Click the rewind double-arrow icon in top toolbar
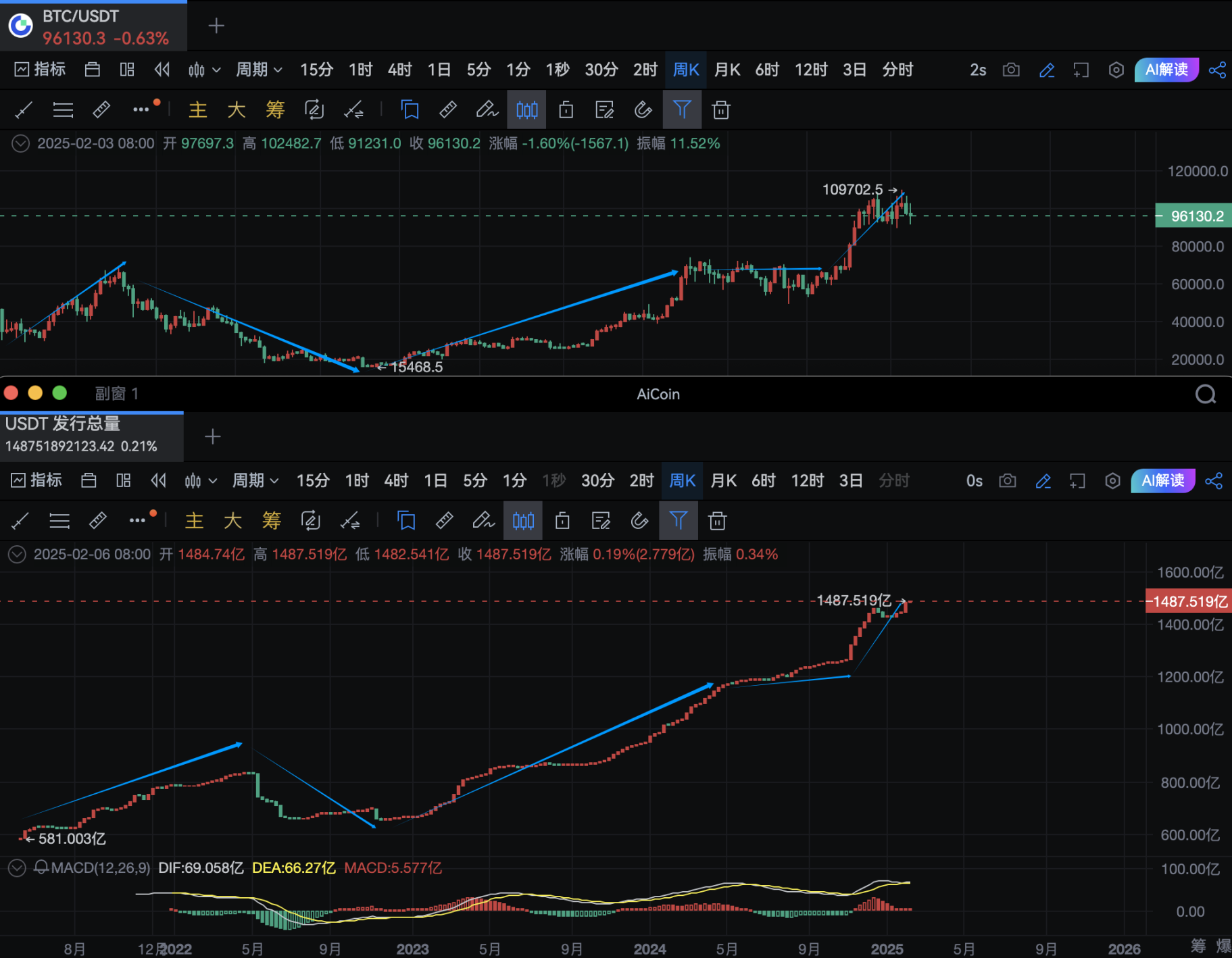Viewport: 1232px width, 958px height. pos(162,70)
